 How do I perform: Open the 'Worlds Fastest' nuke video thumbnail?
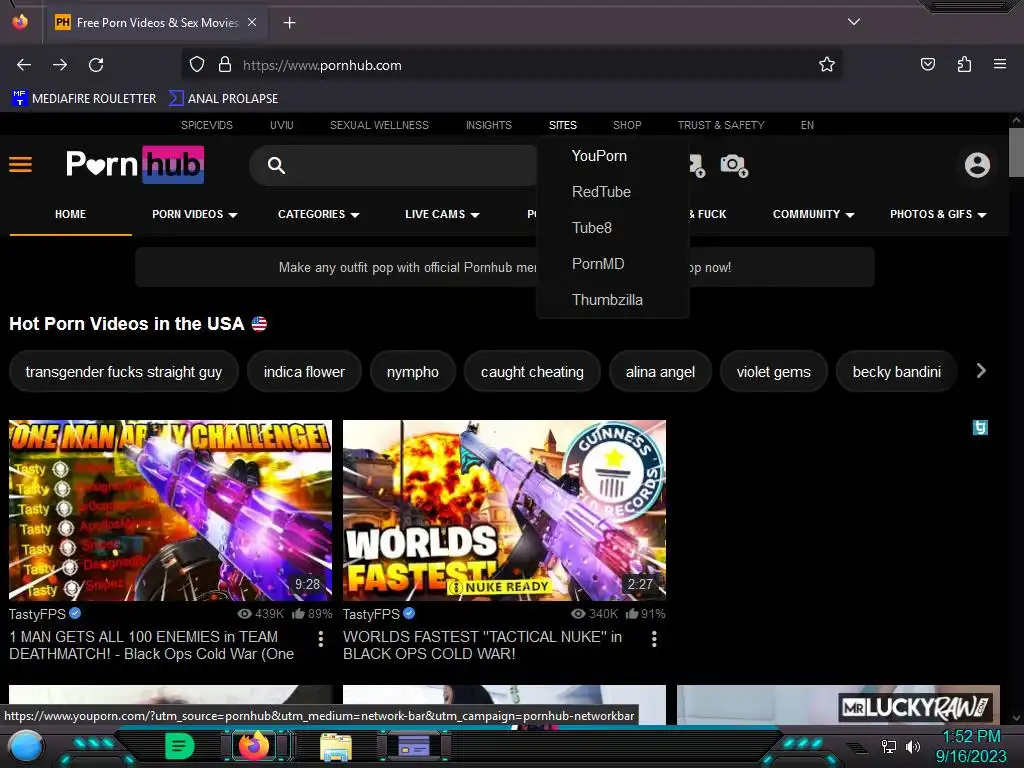(504, 510)
